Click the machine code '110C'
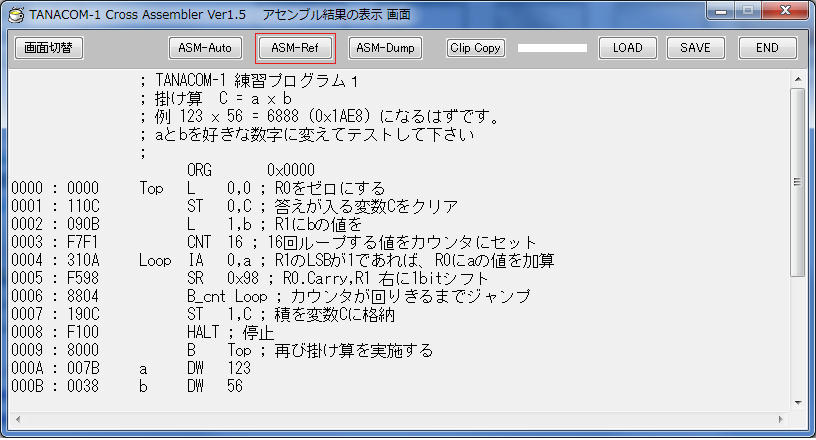 tap(83, 206)
